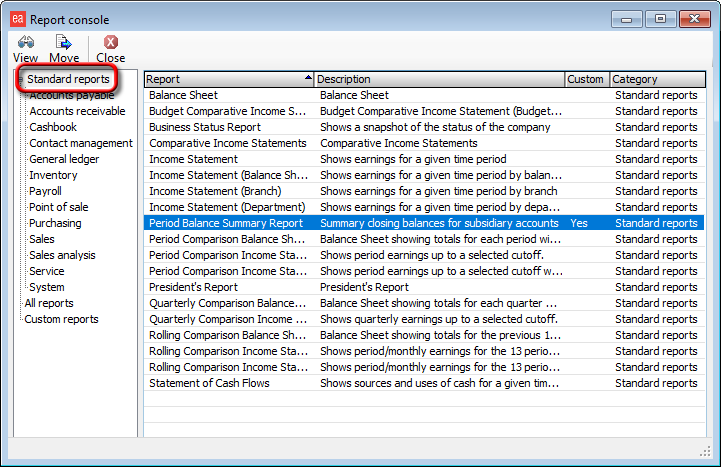
Task: Open the General ledger category
Action: pos(64,159)
